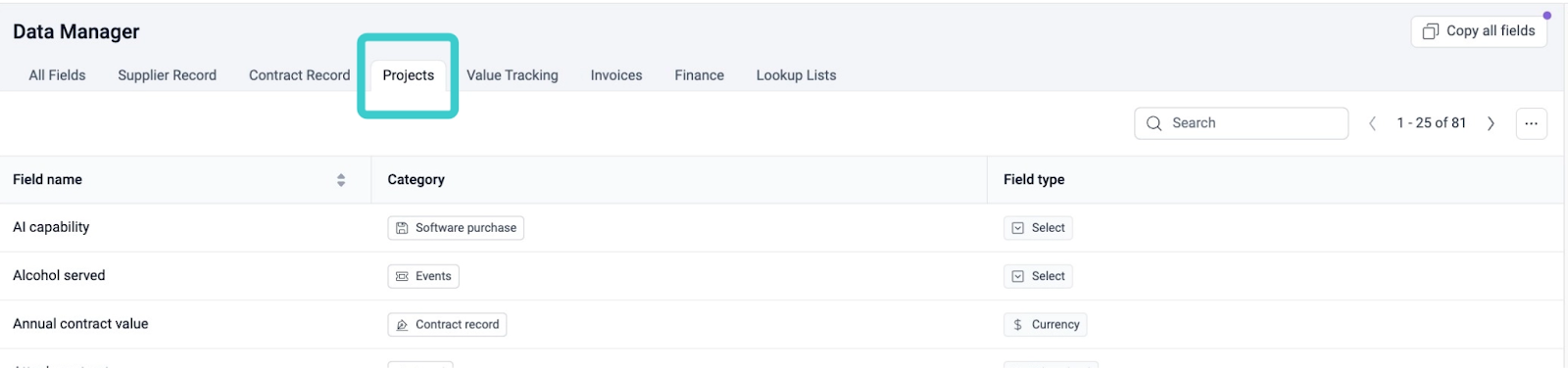The width and height of the screenshot is (1568, 368).
Task: Open the three-dots more options menu
Action: point(1531,123)
